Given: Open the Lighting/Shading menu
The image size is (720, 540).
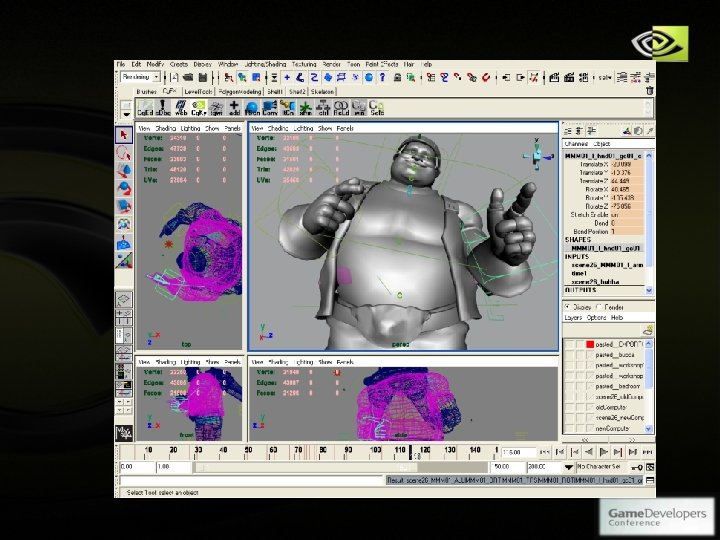Looking at the screenshot, I should point(265,64).
